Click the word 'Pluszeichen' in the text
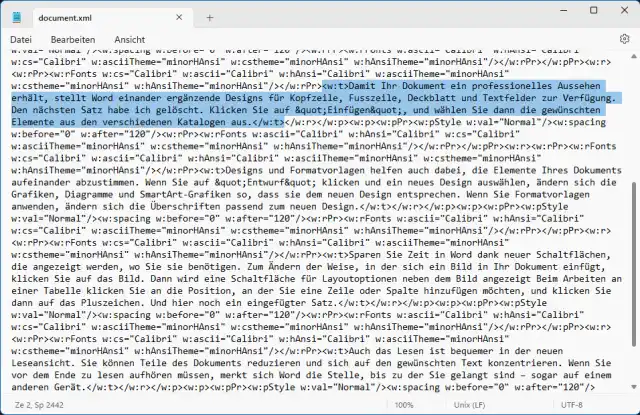The height and width of the screenshot is (415, 640). pyautogui.click(x=113, y=303)
